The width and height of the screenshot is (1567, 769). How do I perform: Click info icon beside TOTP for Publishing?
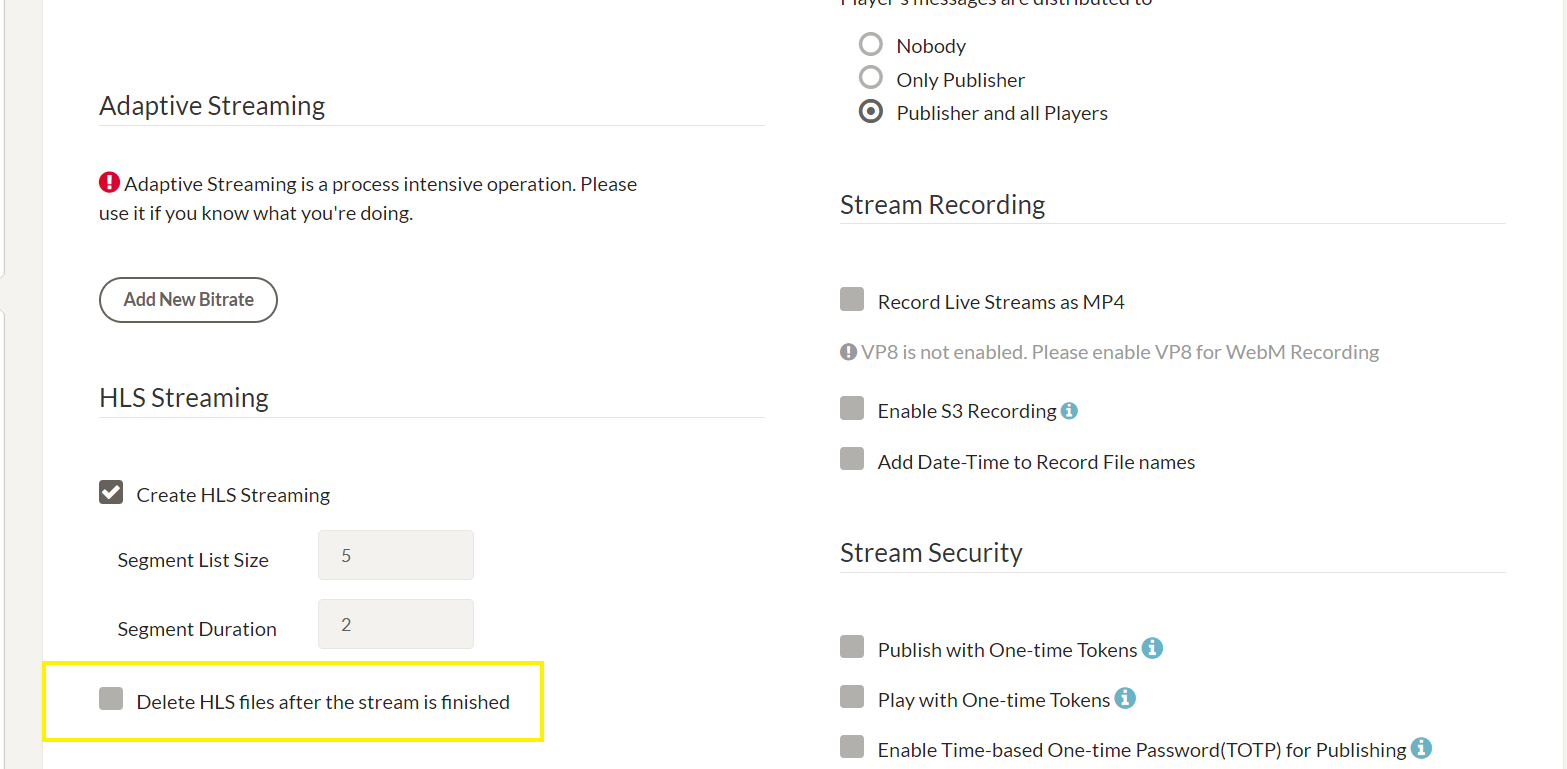(x=1421, y=747)
